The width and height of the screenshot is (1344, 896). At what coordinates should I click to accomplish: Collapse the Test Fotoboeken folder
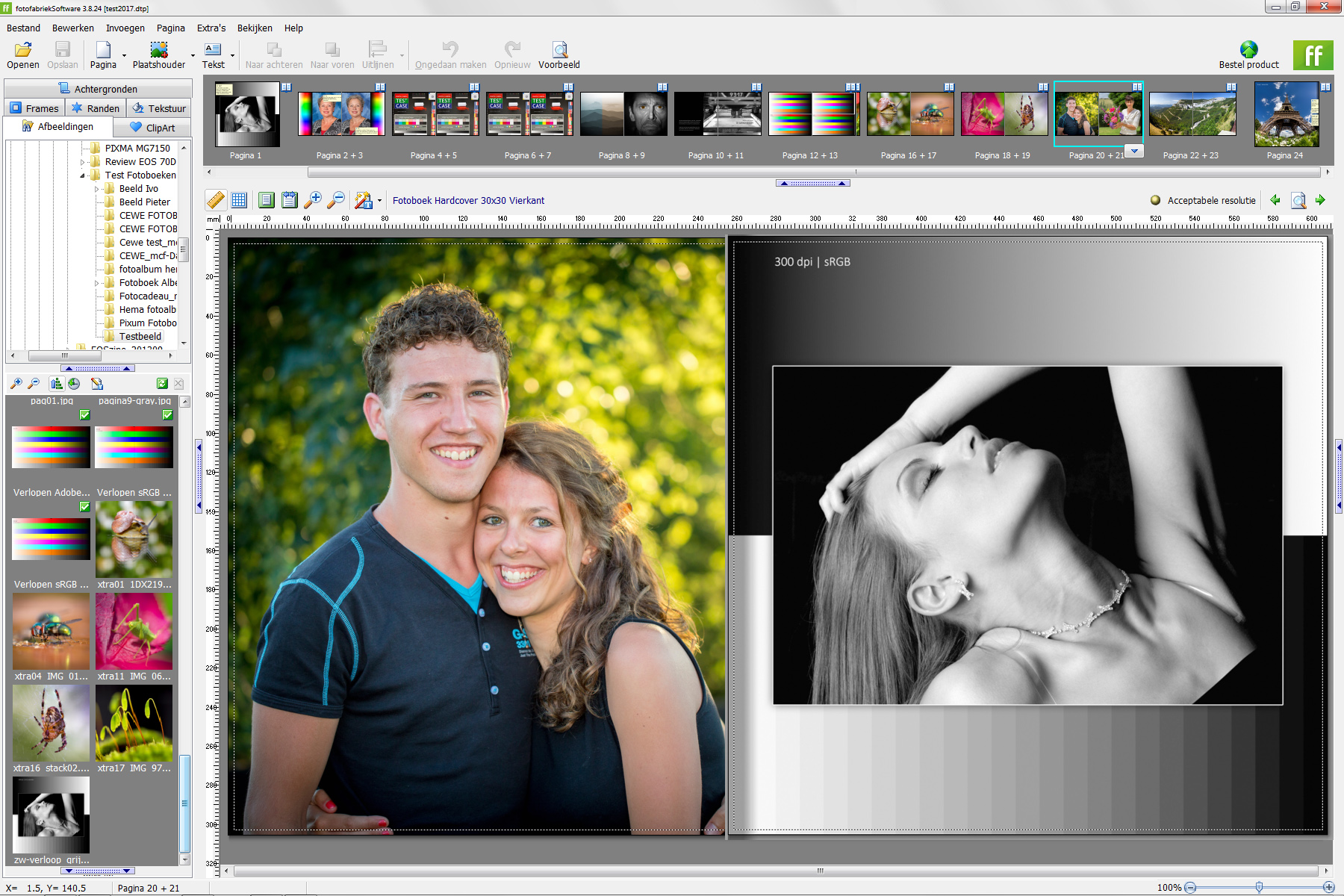tap(83, 175)
